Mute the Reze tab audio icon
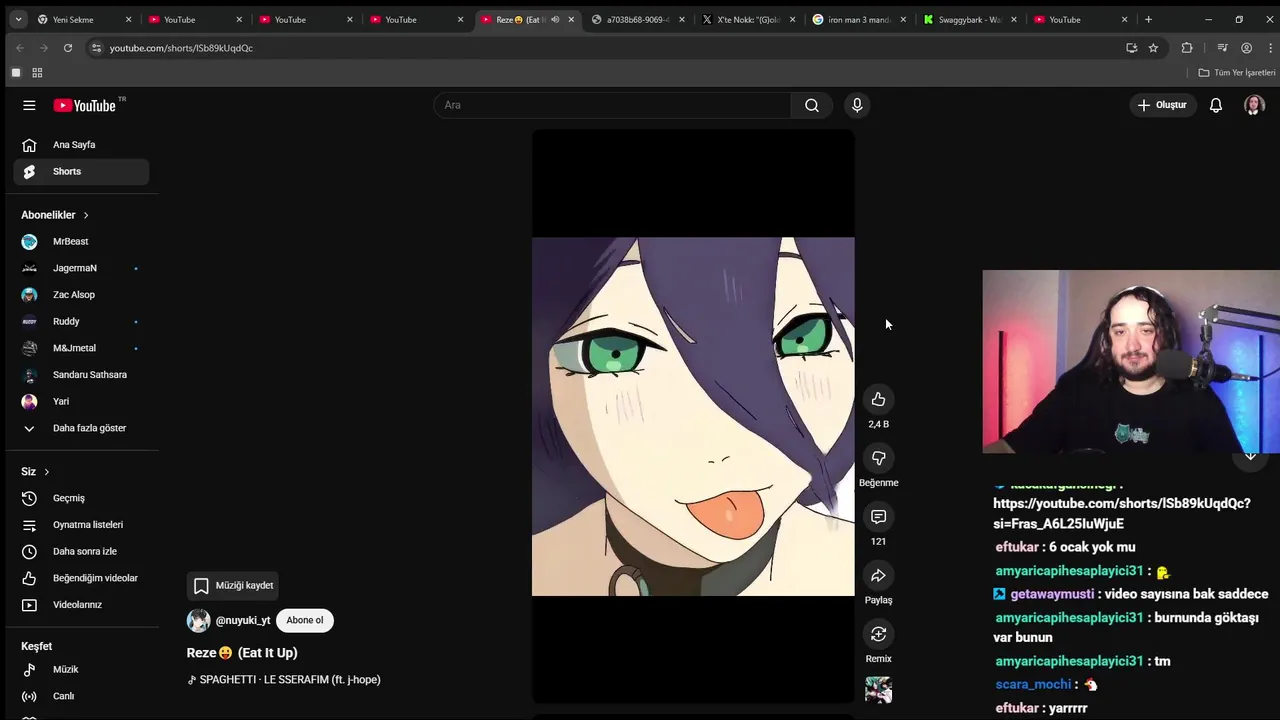Image resolution: width=1280 pixels, height=720 pixels. 555,19
